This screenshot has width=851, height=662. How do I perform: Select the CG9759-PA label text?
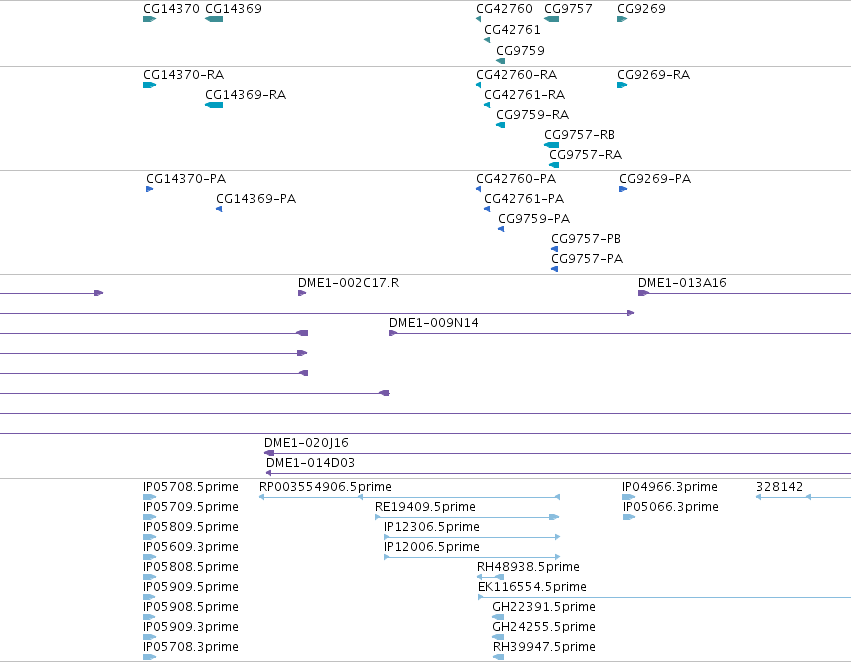tap(534, 219)
